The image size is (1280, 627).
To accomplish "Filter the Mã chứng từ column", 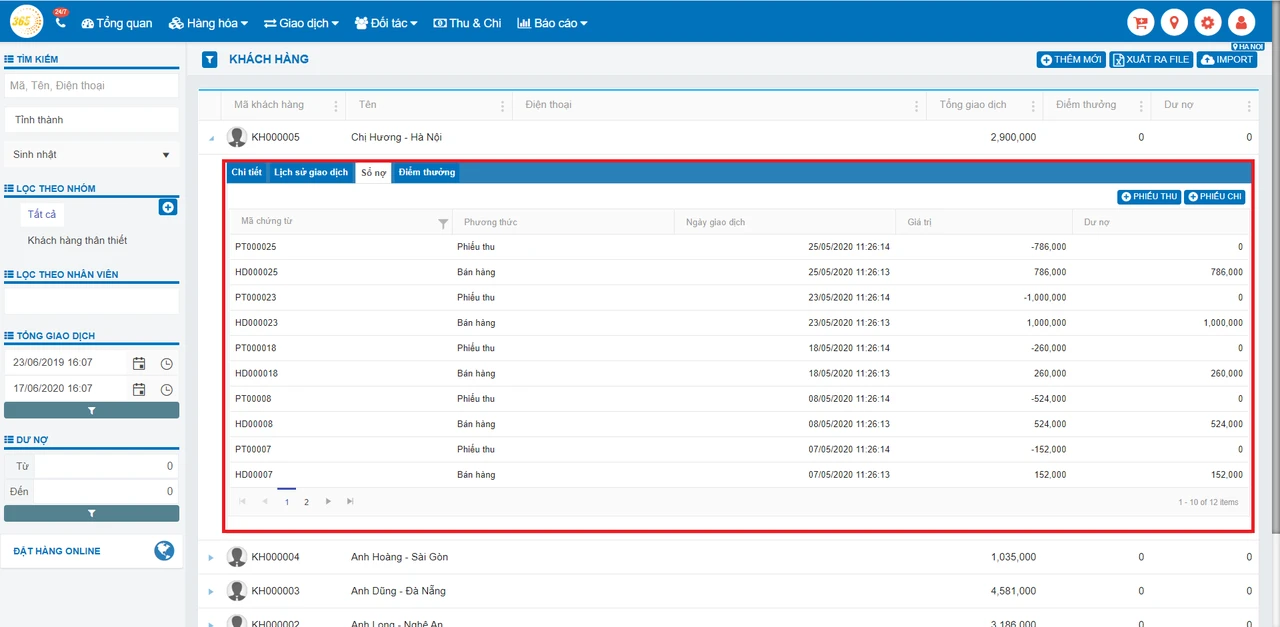I will point(443,223).
